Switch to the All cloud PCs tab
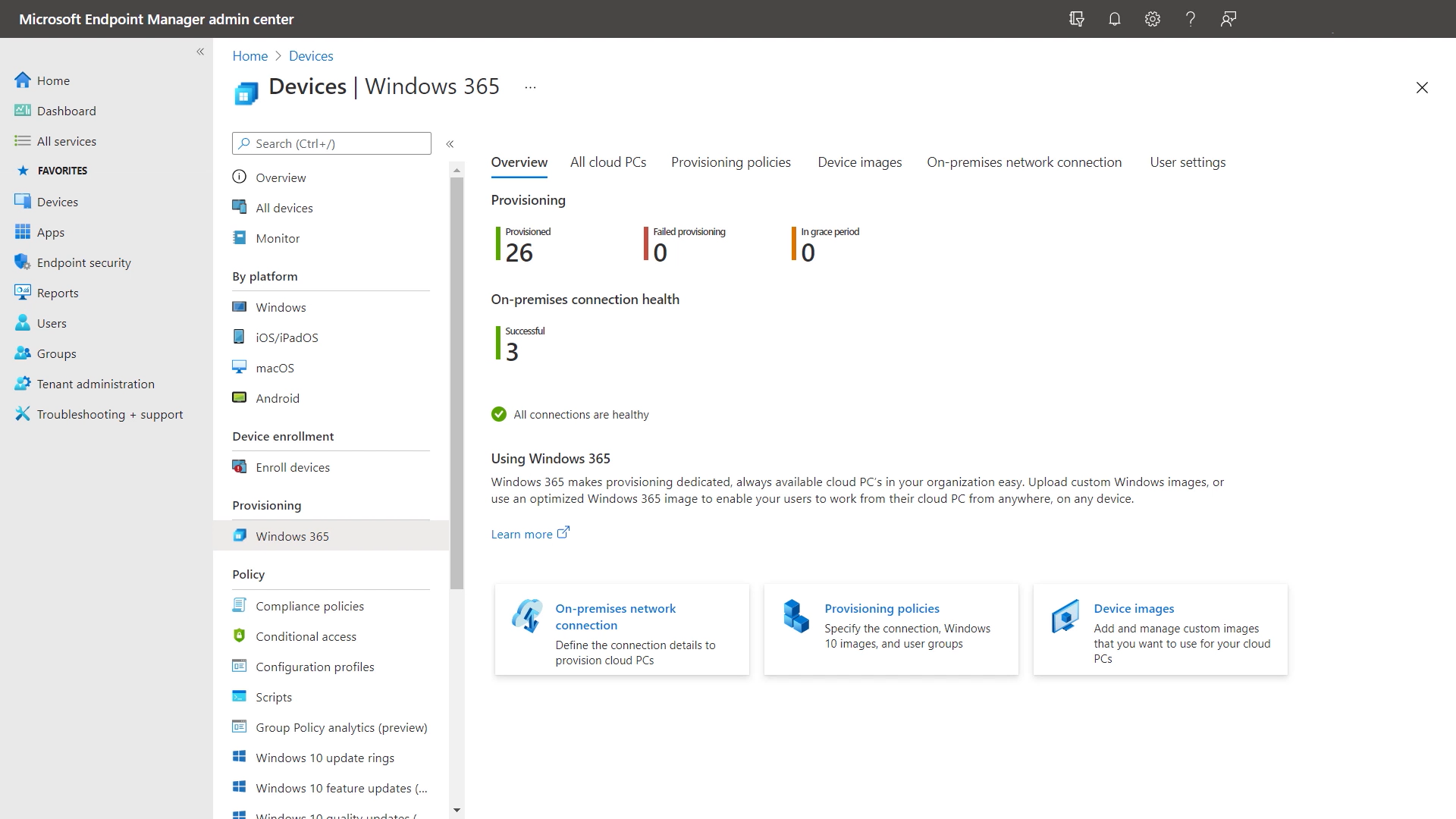Screen dimensions: 1456x819 608,162
